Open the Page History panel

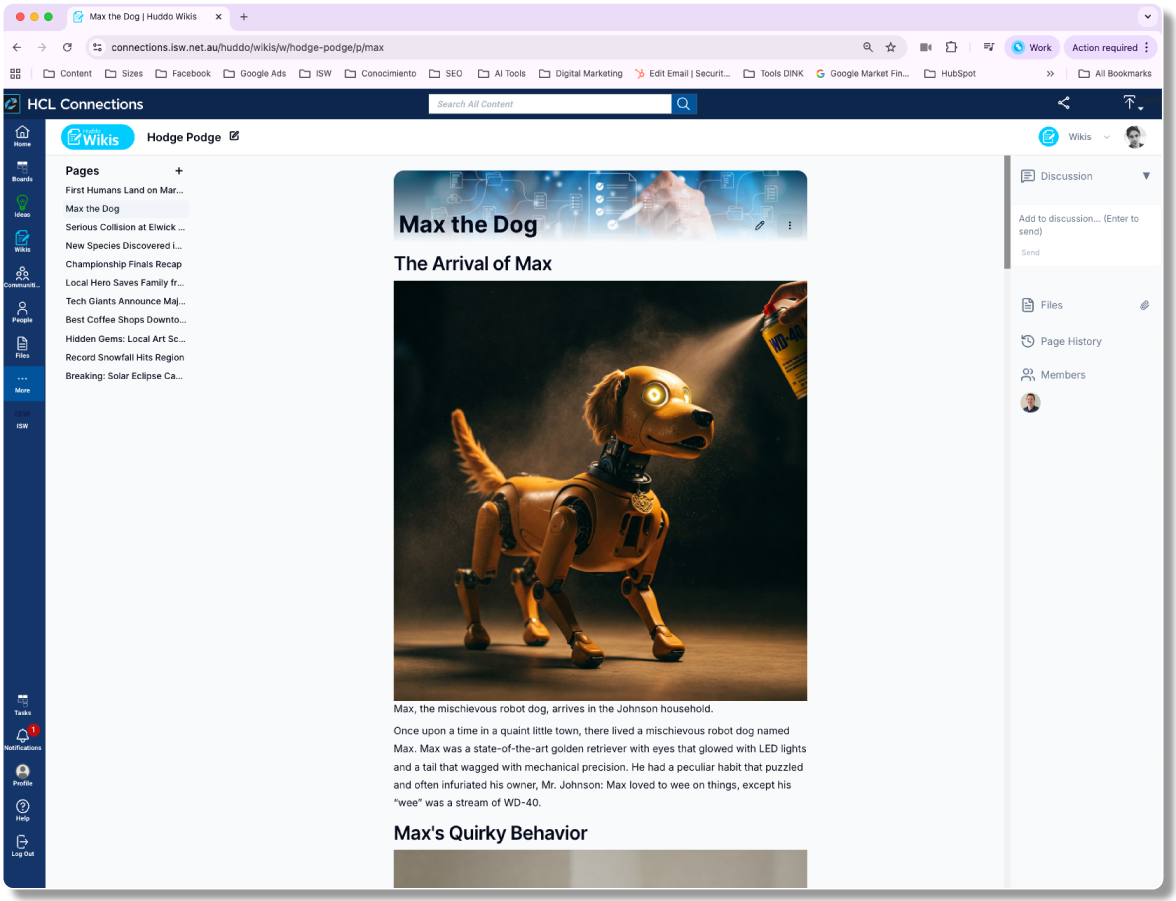1071,341
